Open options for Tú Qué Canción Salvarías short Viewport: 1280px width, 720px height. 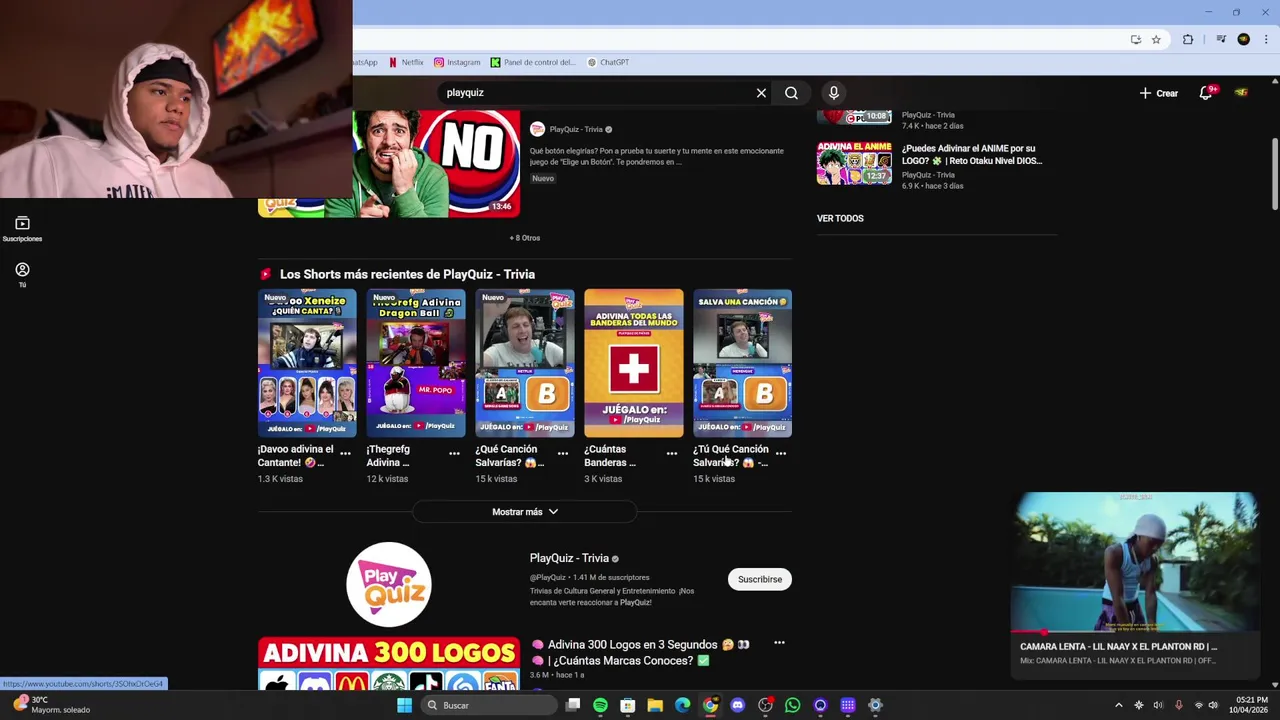[781, 453]
